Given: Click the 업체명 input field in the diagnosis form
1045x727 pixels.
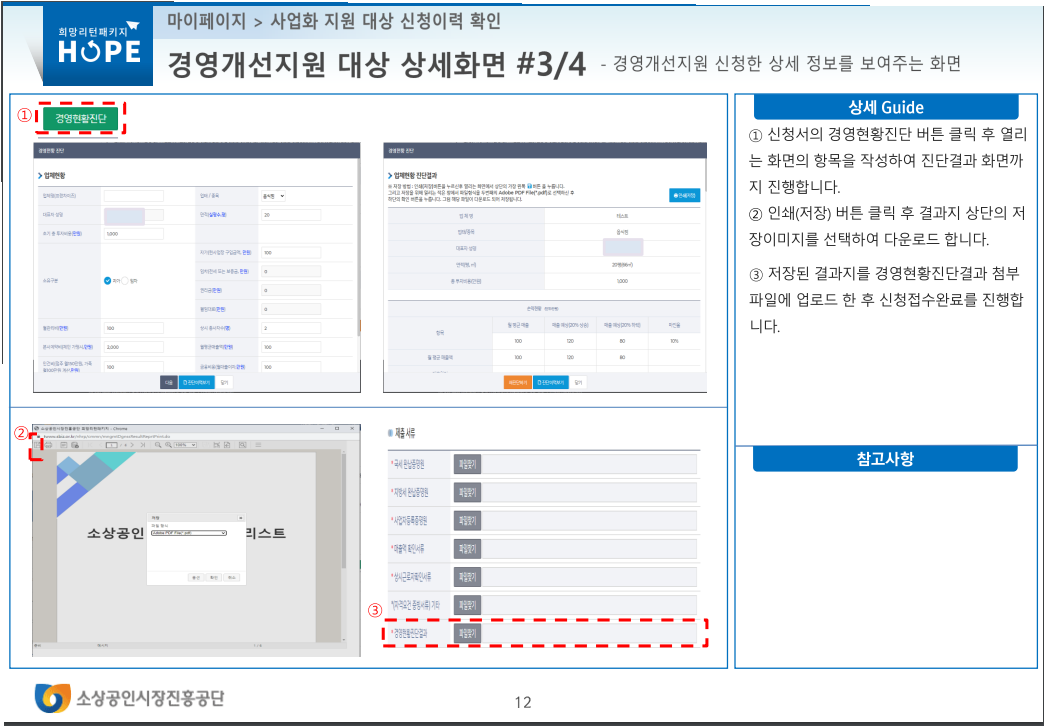Looking at the screenshot, I should click(x=132, y=195).
